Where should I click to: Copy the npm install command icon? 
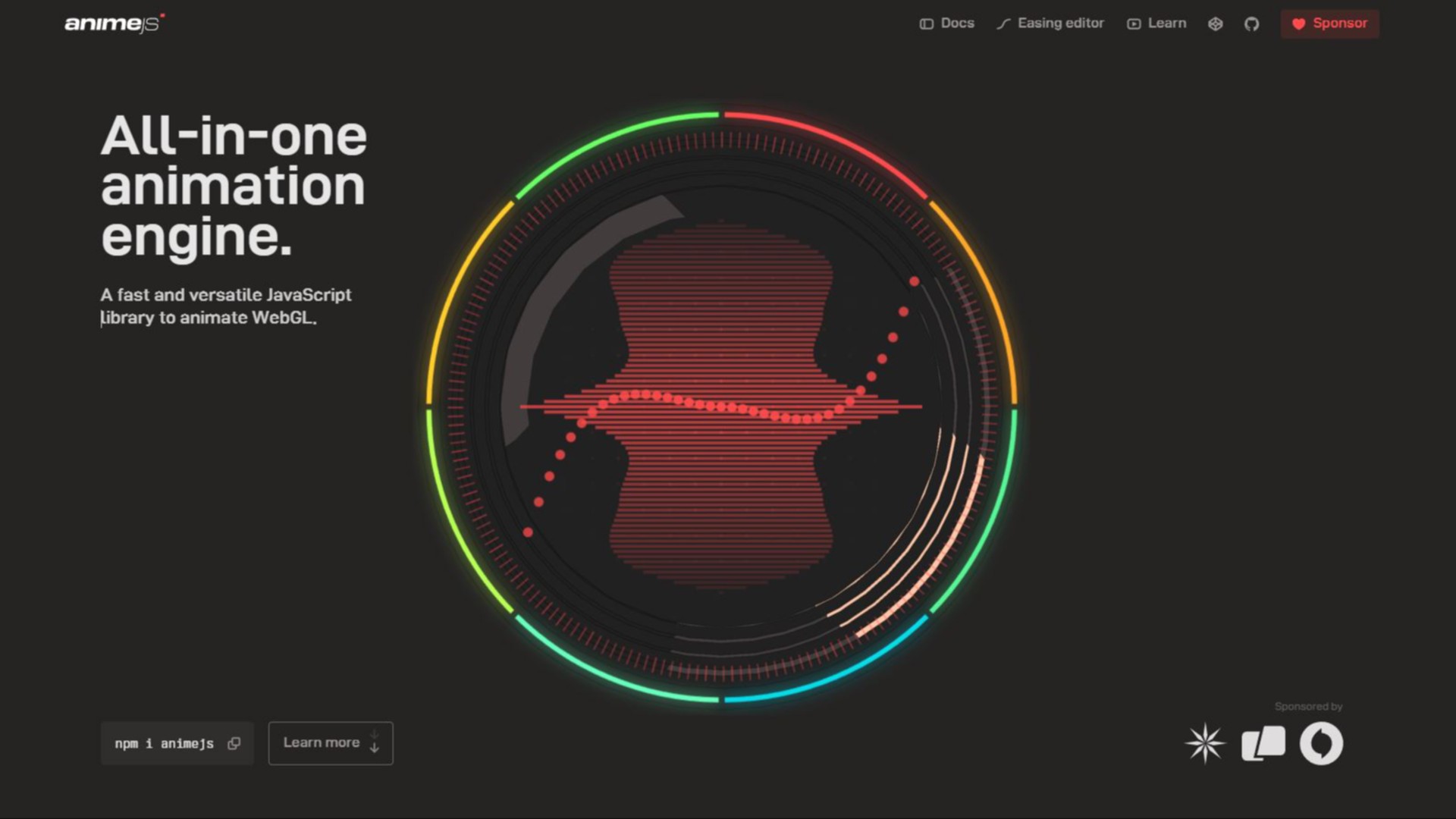point(234,743)
